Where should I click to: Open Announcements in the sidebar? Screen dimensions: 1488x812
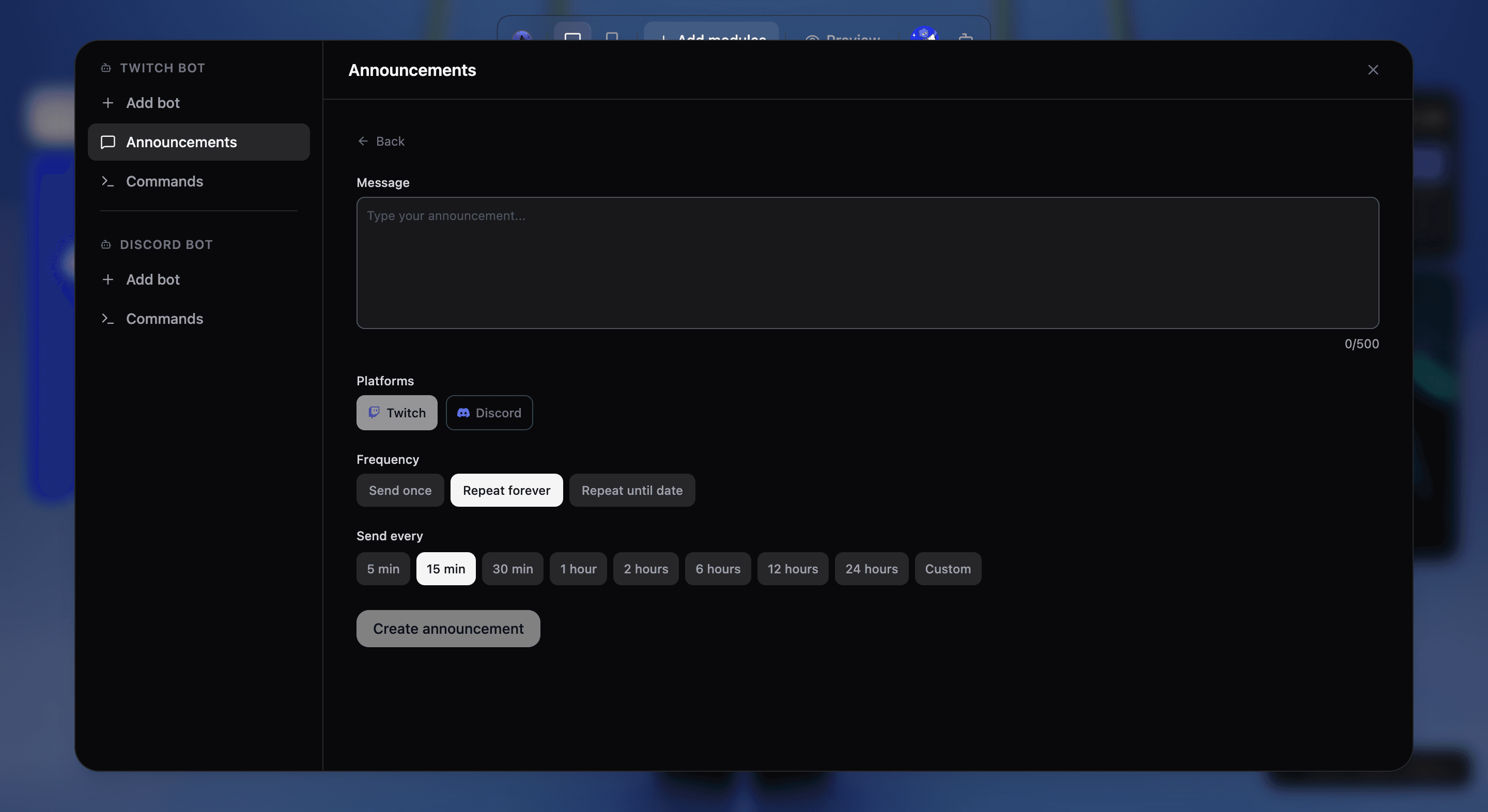pos(199,142)
